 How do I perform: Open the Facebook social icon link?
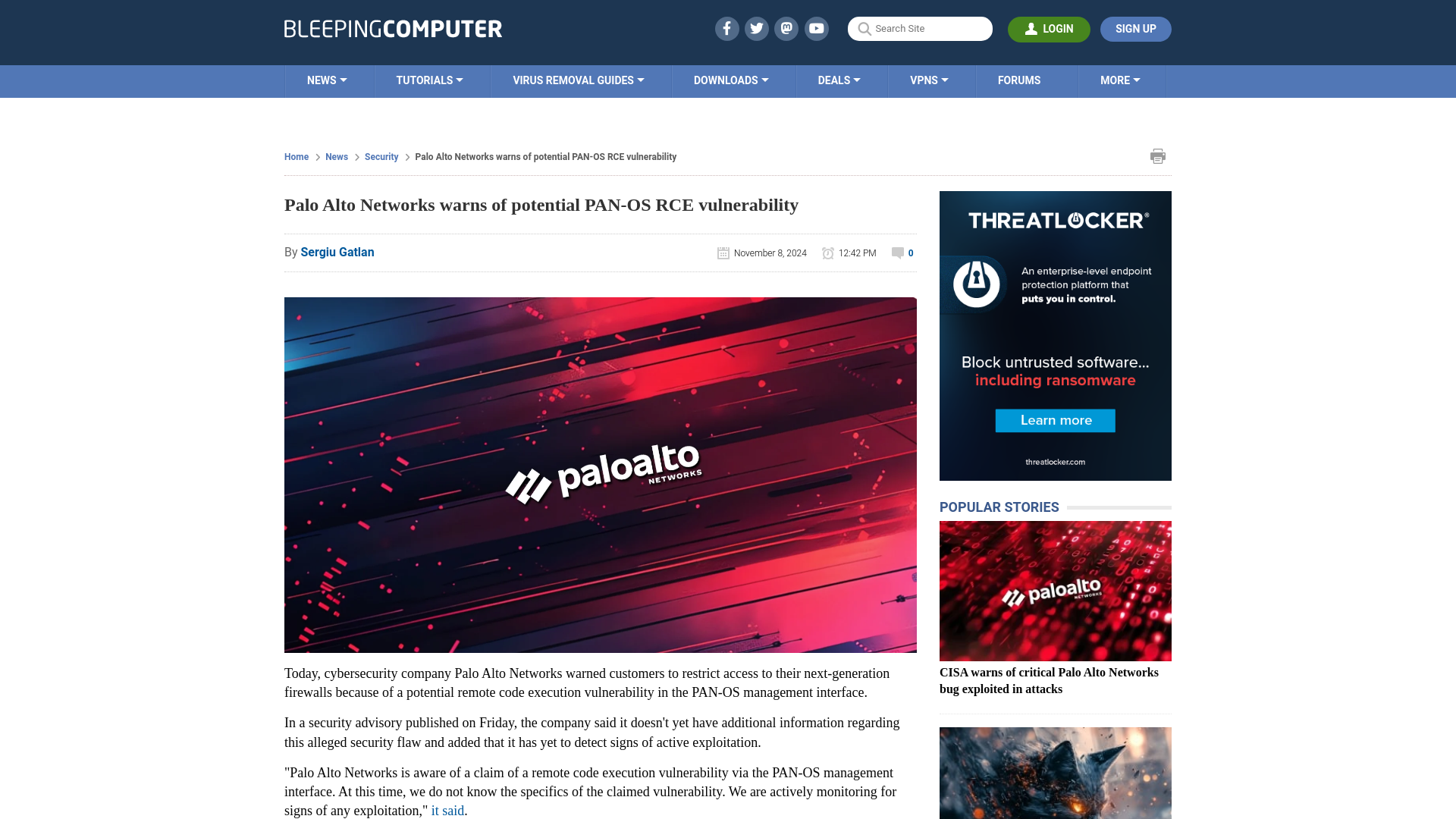coord(727,28)
